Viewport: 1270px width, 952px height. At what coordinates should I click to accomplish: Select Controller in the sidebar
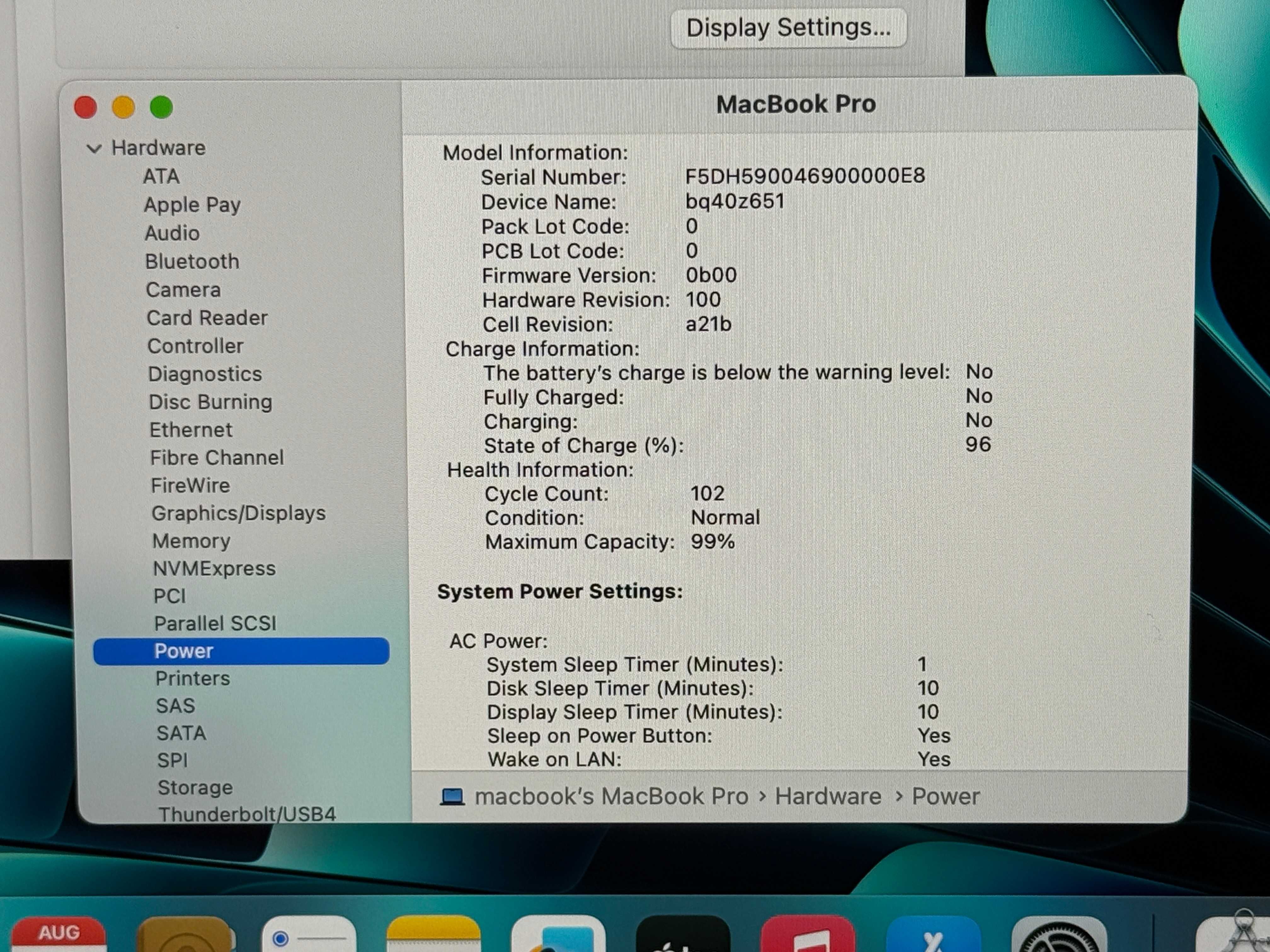[195, 346]
